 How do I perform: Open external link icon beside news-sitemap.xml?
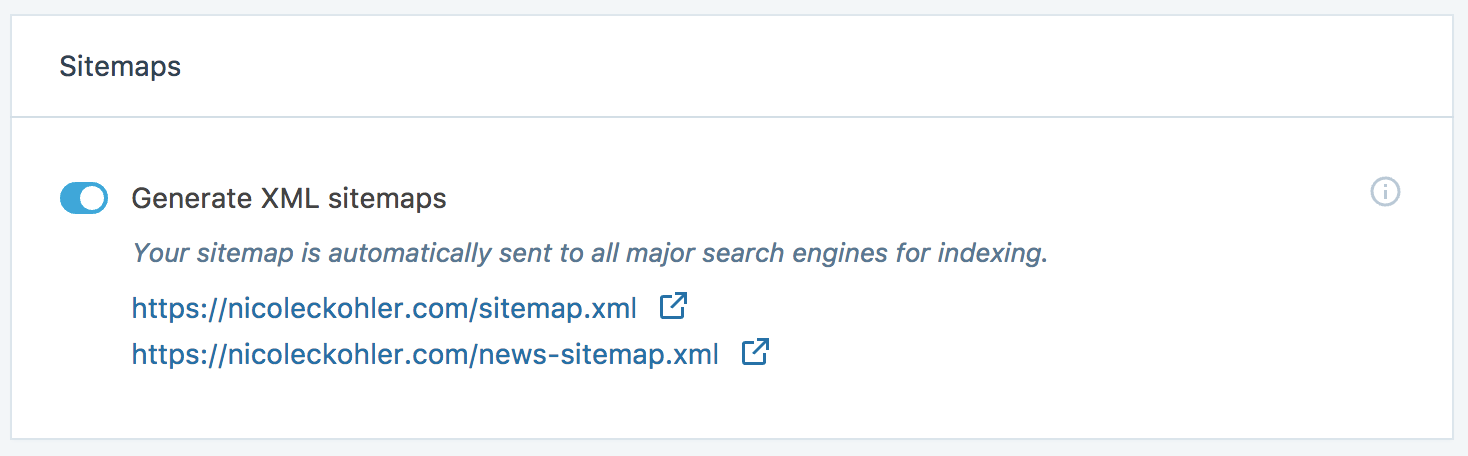tap(755, 352)
